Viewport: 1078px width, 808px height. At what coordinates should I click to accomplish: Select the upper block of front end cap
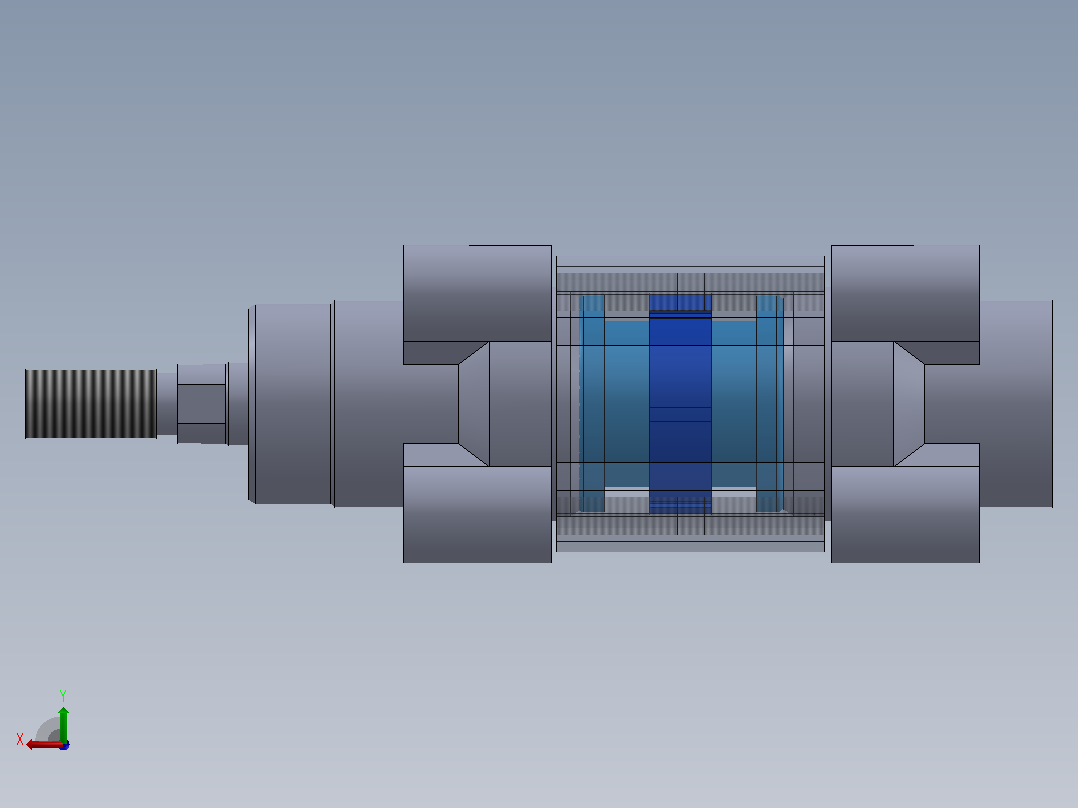(x=477, y=293)
